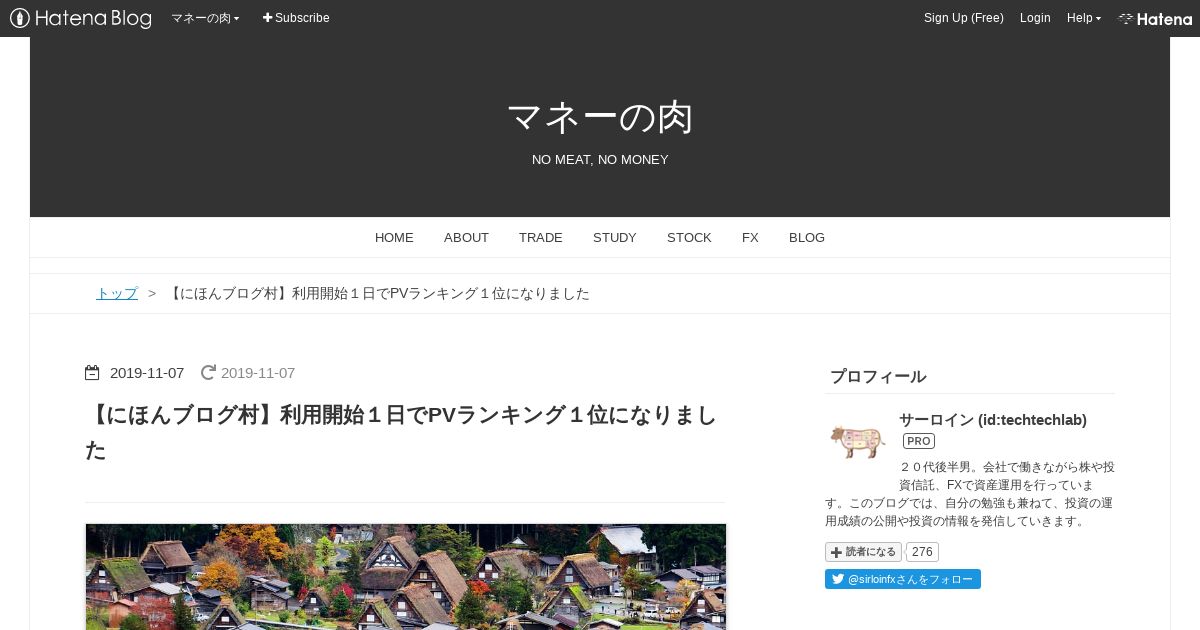Screen dimensions: 1200x630
Task: Become a reader via 読者になる button
Action: (x=863, y=552)
